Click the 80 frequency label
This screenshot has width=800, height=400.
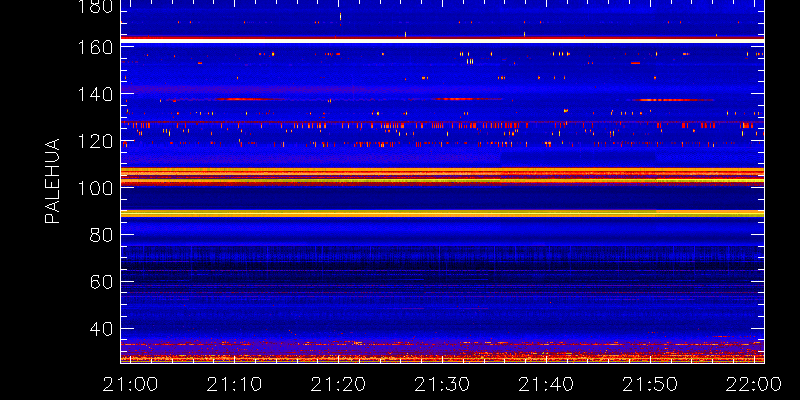[101, 235]
